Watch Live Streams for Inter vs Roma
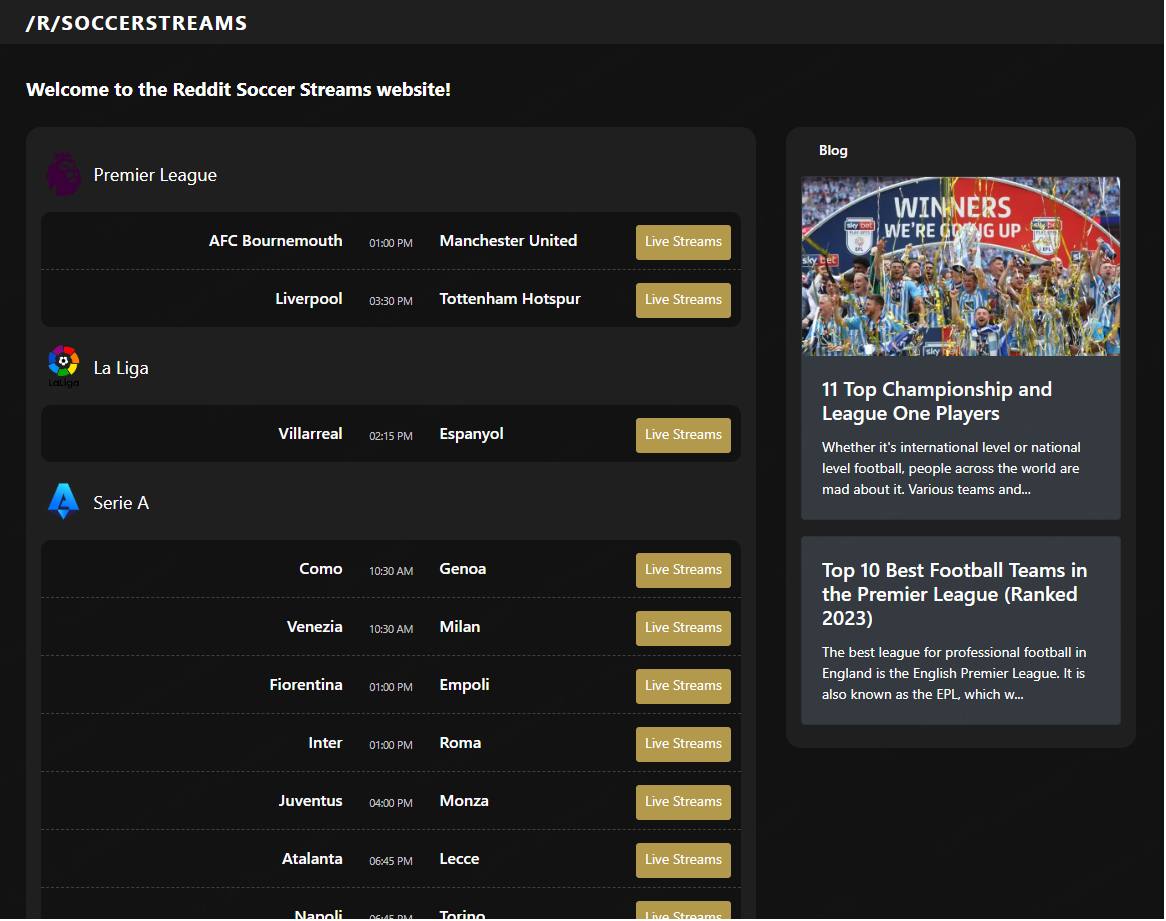 (683, 744)
